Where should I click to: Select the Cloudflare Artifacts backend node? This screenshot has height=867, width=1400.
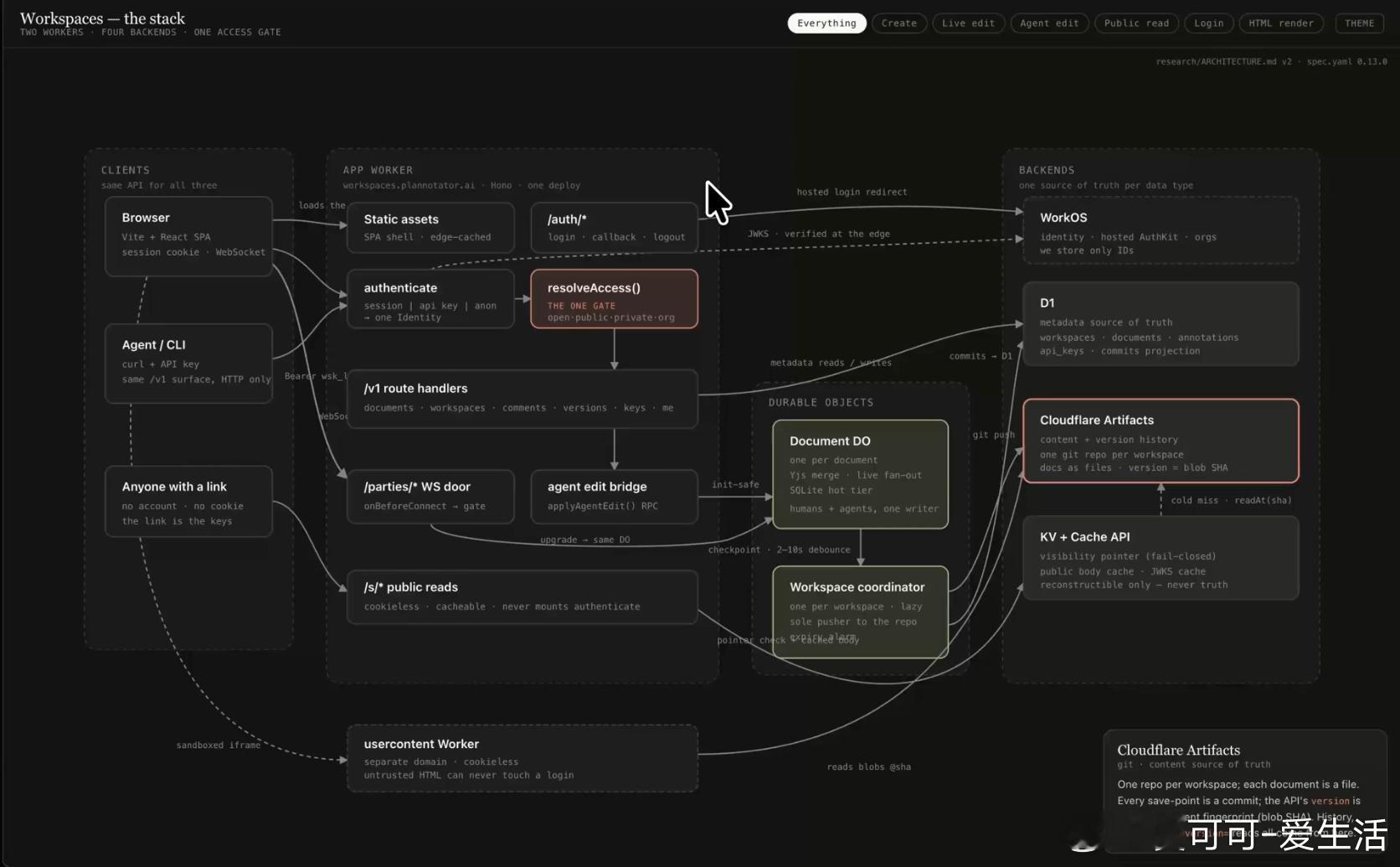(x=1161, y=441)
